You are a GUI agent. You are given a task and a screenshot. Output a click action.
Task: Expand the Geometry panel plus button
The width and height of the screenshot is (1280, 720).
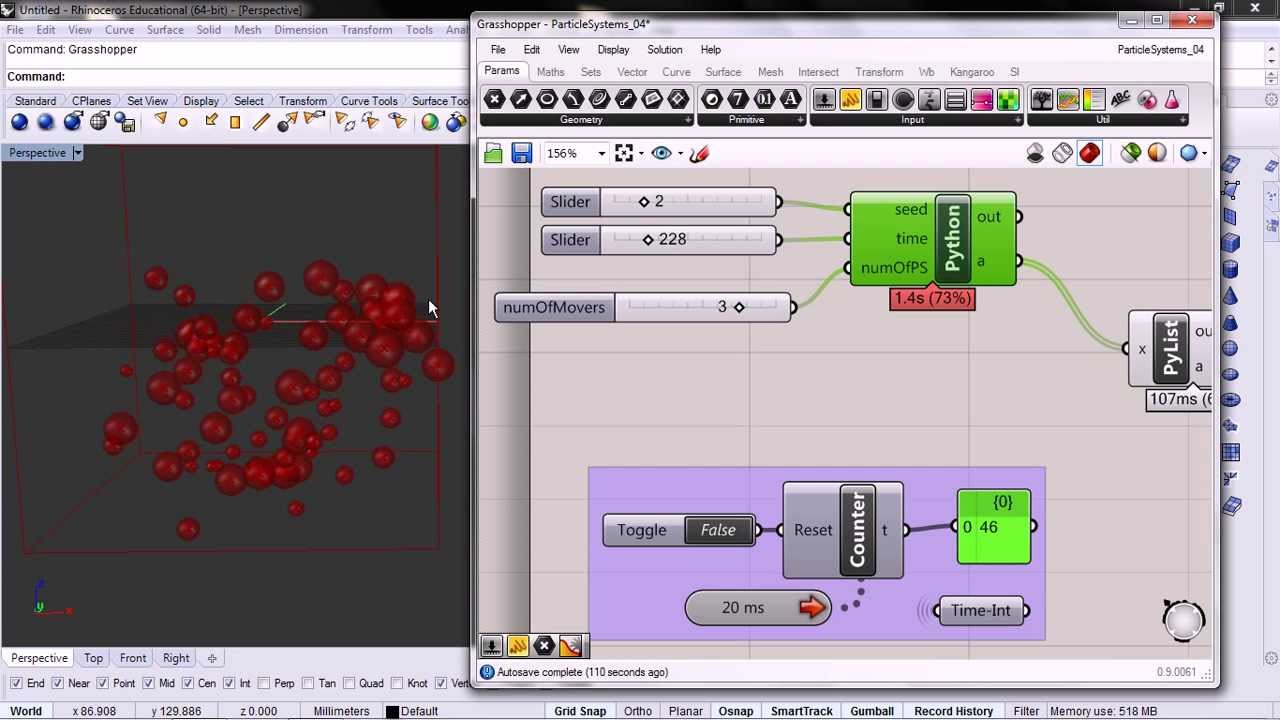[688, 120]
